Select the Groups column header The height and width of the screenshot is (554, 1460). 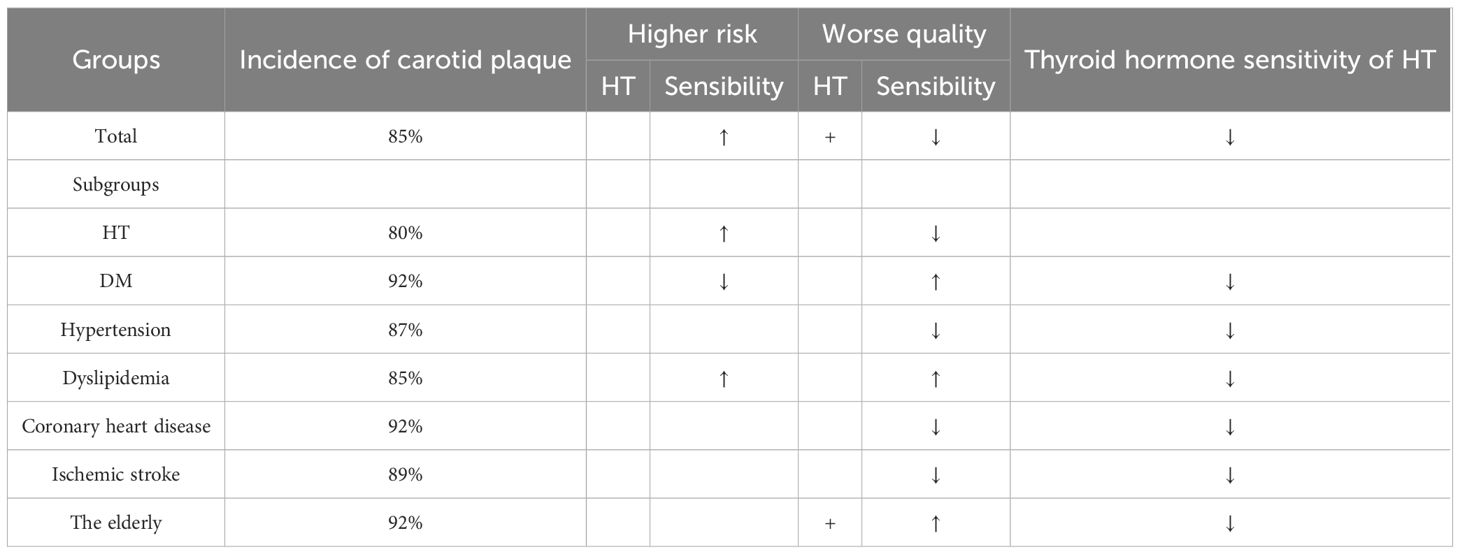[116, 60]
